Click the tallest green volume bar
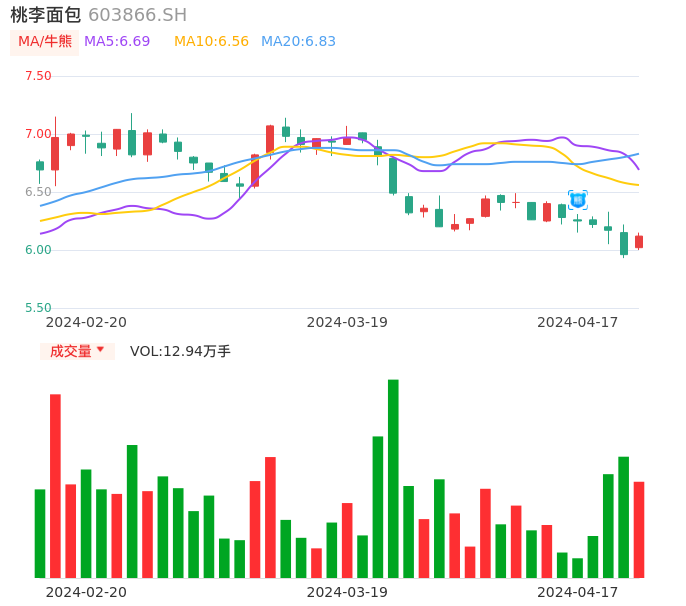686x606 pixels. pos(393,478)
